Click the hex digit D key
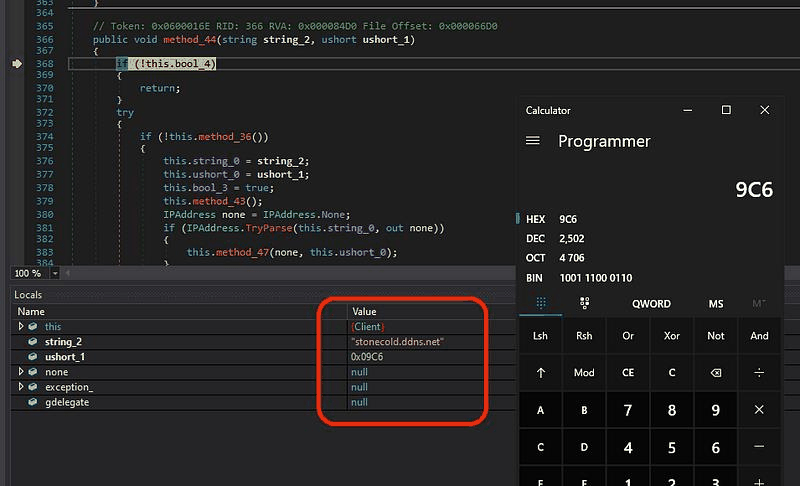 coord(584,447)
